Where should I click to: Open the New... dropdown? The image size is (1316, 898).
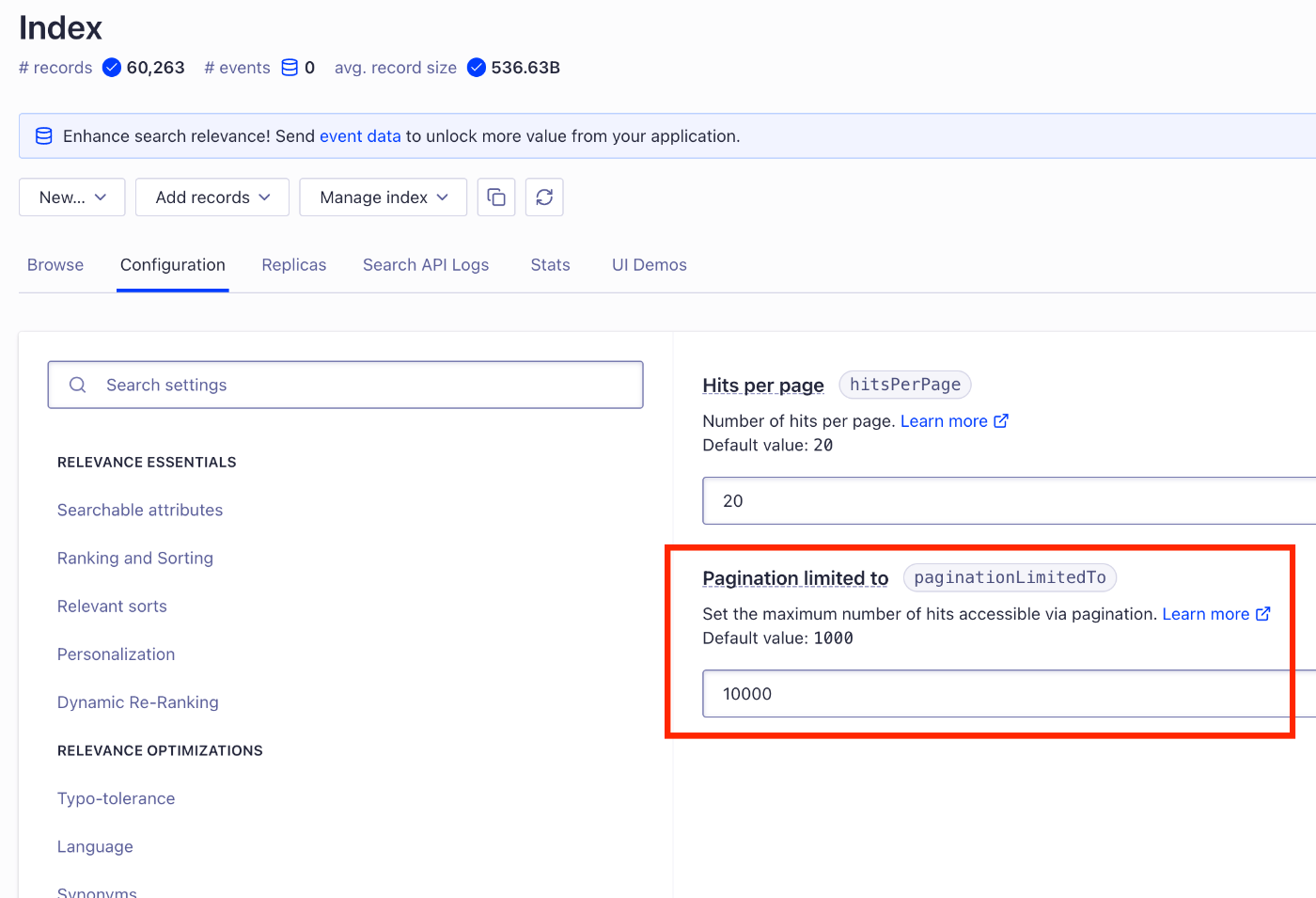[x=72, y=197]
